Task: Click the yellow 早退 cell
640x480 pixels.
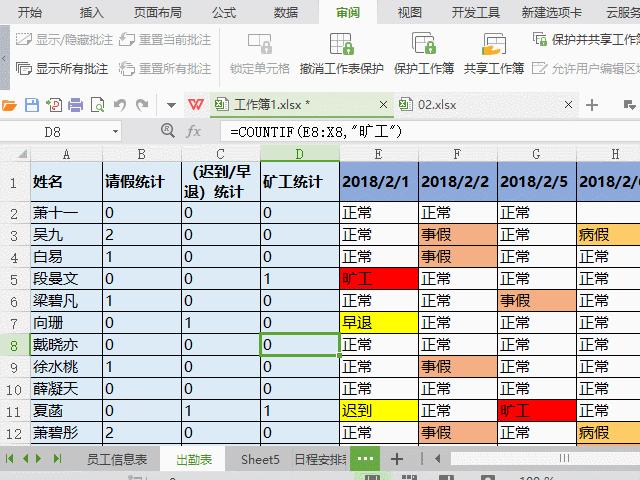Action: point(379,323)
